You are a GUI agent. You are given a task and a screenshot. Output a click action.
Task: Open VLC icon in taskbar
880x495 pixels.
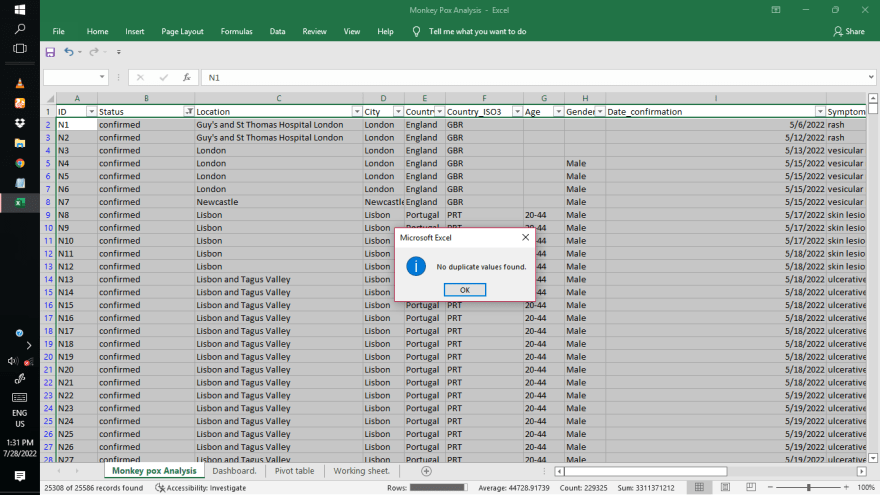20,84
